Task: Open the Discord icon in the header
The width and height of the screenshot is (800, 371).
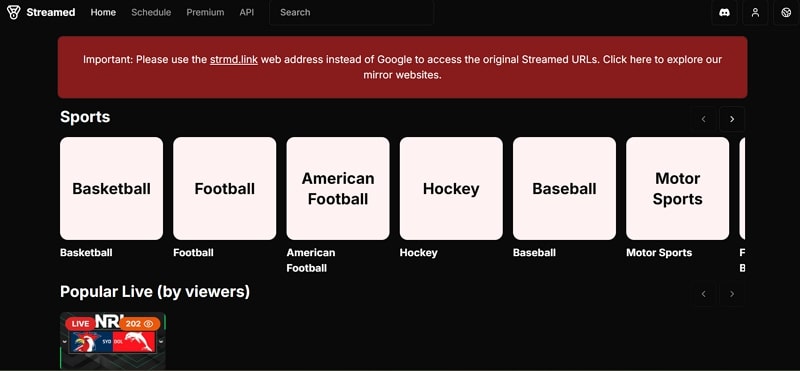Action: 724,13
